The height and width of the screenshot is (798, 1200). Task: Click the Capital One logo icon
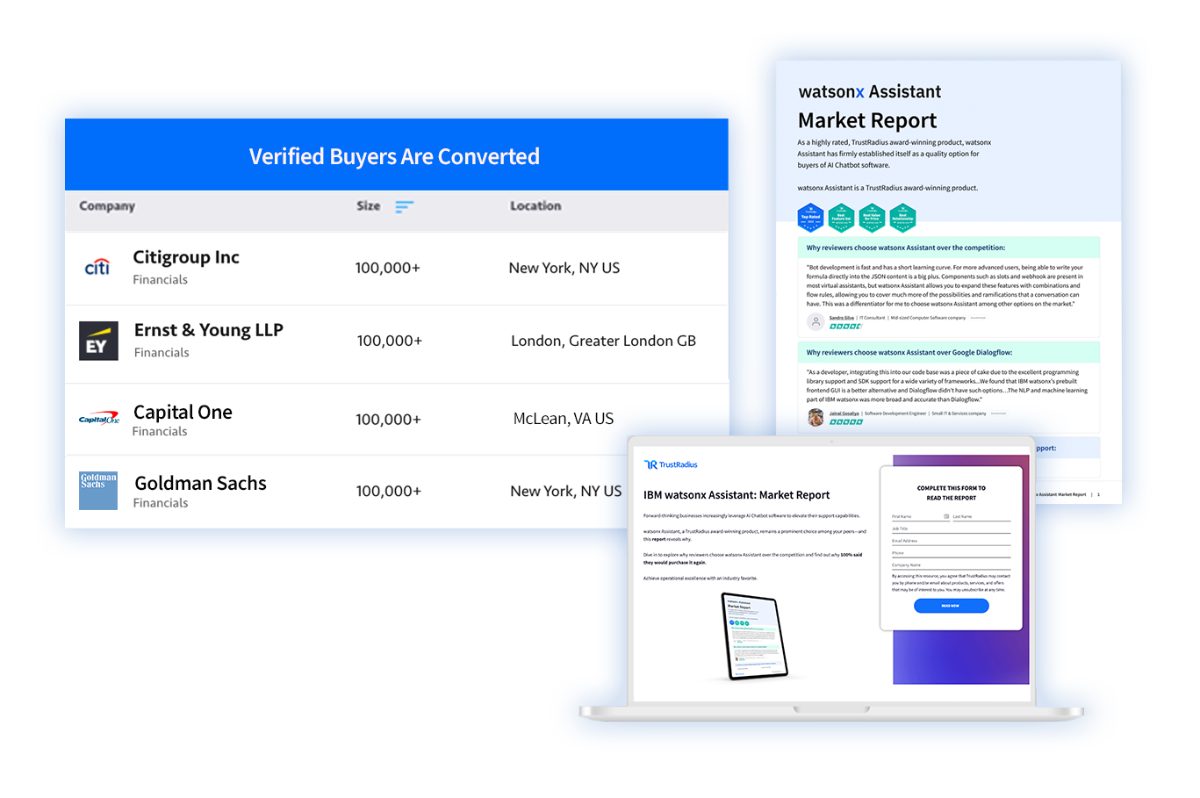click(99, 418)
